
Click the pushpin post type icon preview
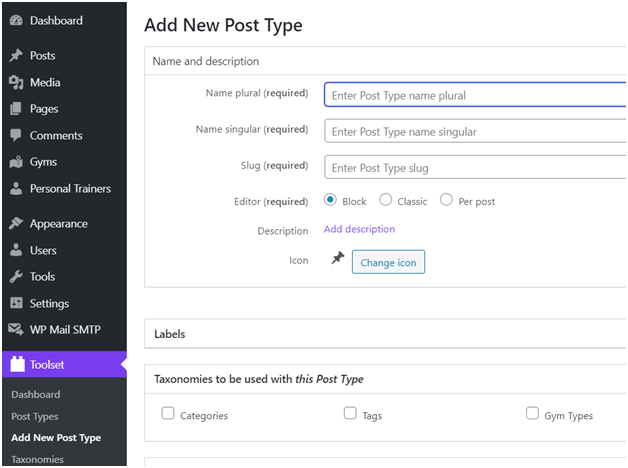pyautogui.click(x=338, y=258)
